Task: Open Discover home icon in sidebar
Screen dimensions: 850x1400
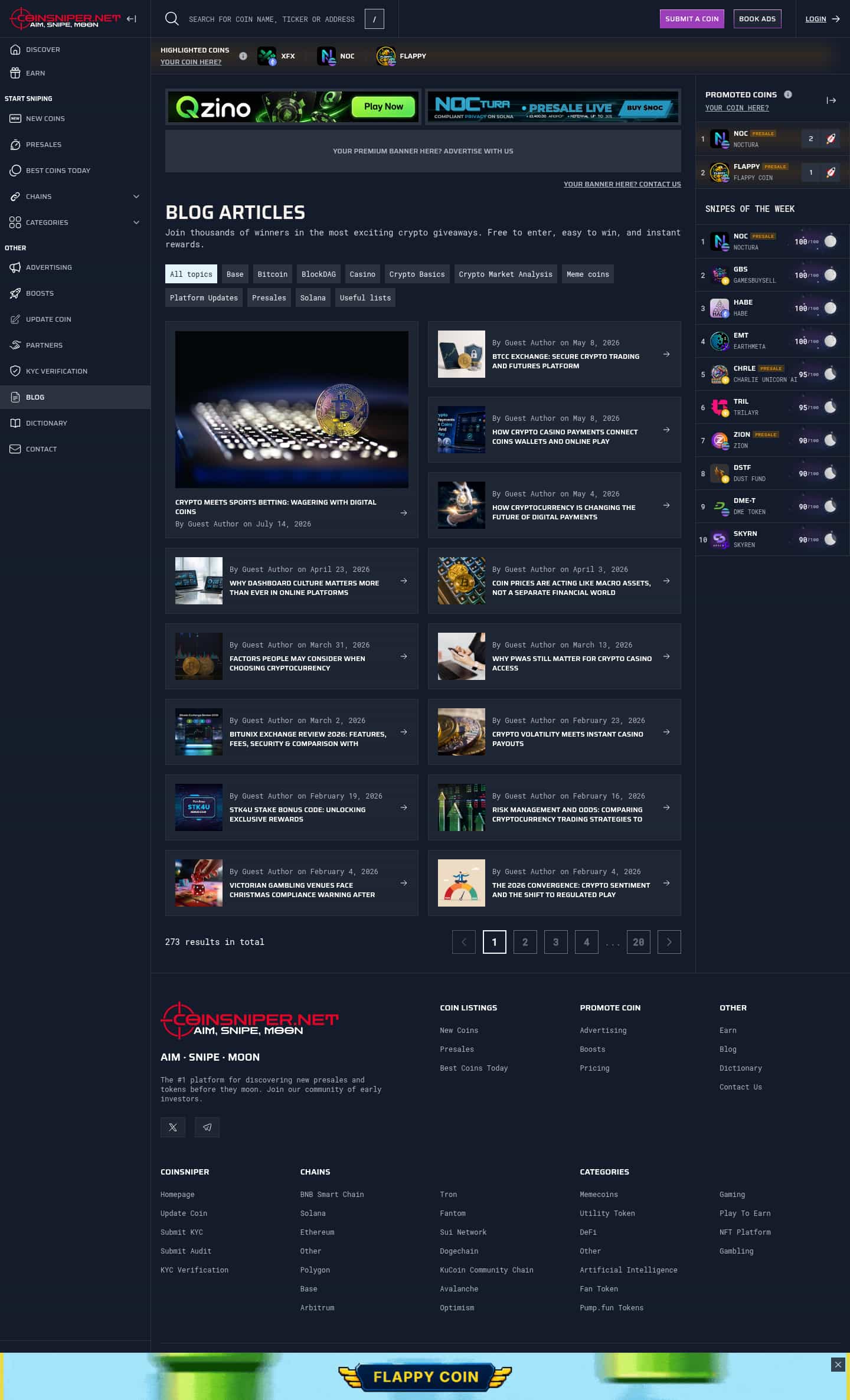Action: [15, 50]
